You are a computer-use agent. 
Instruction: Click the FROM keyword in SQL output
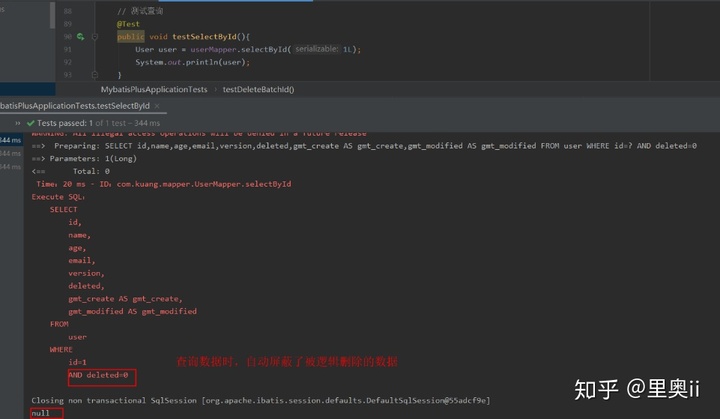(x=59, y=324)
